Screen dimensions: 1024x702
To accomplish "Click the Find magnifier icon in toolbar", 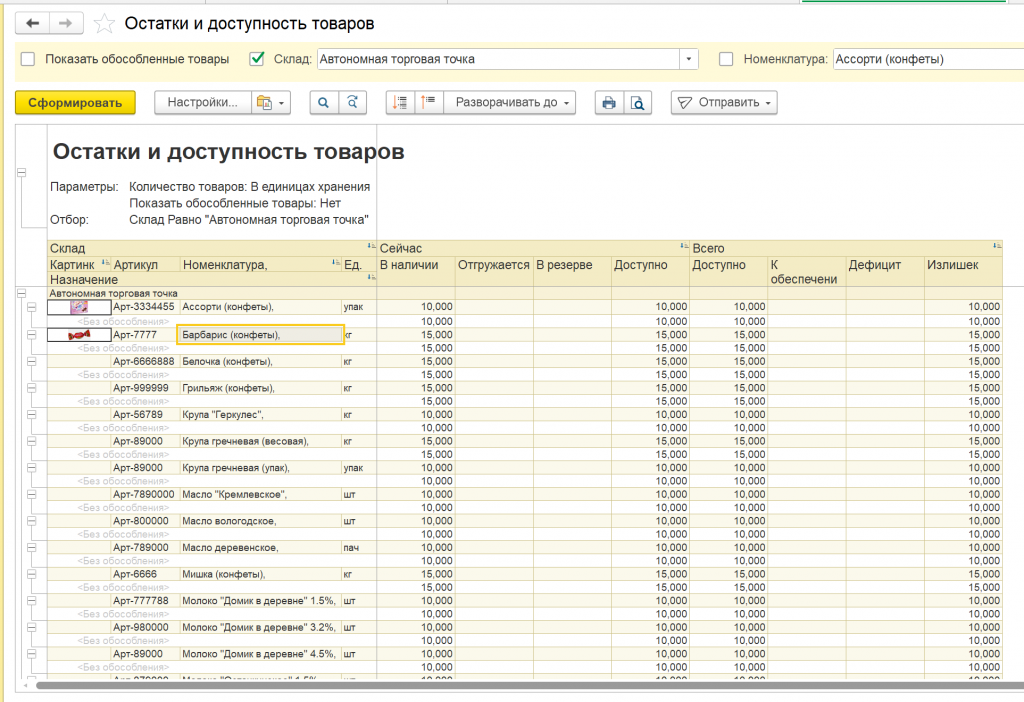I will pos(324,103).
